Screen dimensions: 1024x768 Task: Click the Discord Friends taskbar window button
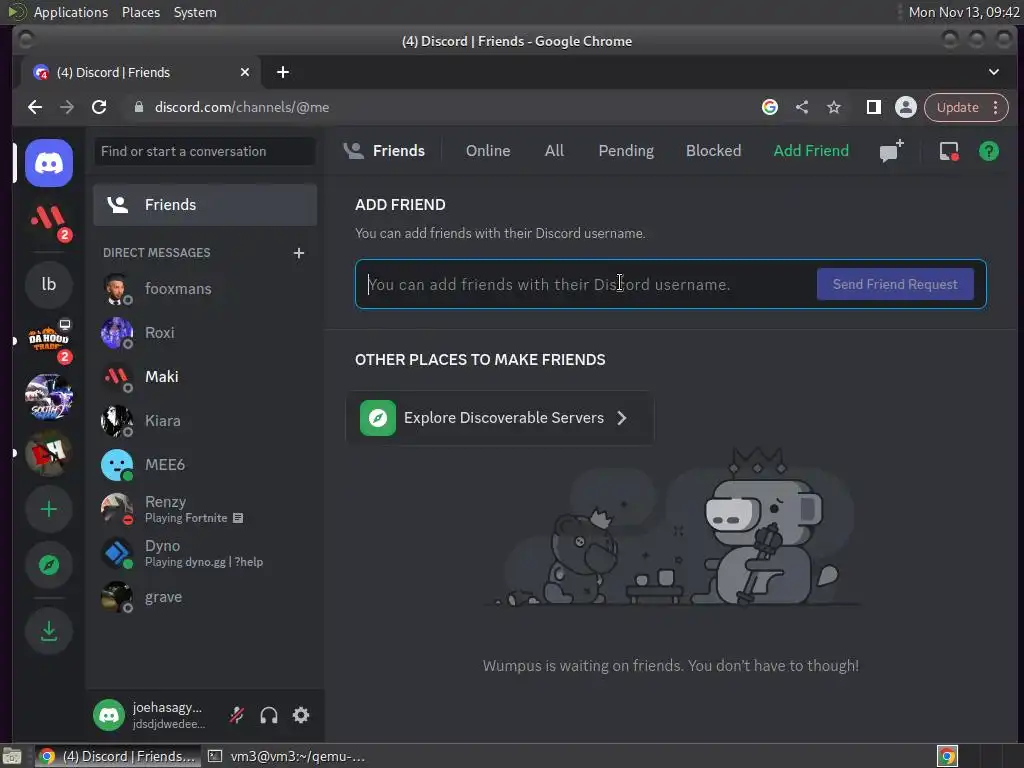[x=118, y=756]
